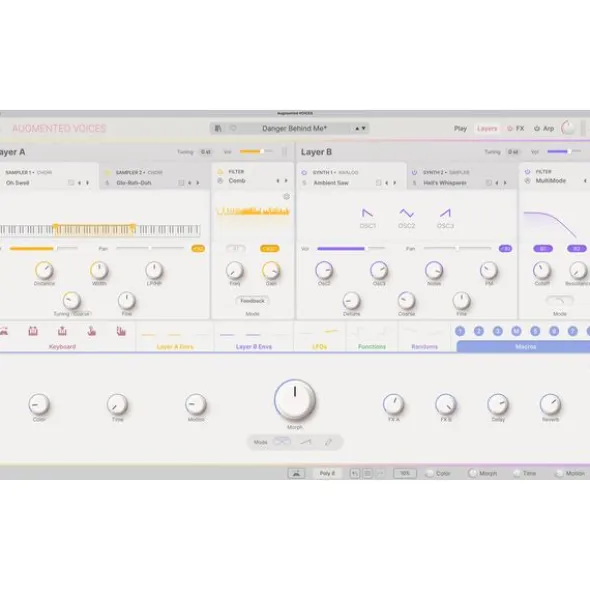Favorite the preset with the heart icon
Viewport: 590px width, 591px height.
click(x=233, y=129)
